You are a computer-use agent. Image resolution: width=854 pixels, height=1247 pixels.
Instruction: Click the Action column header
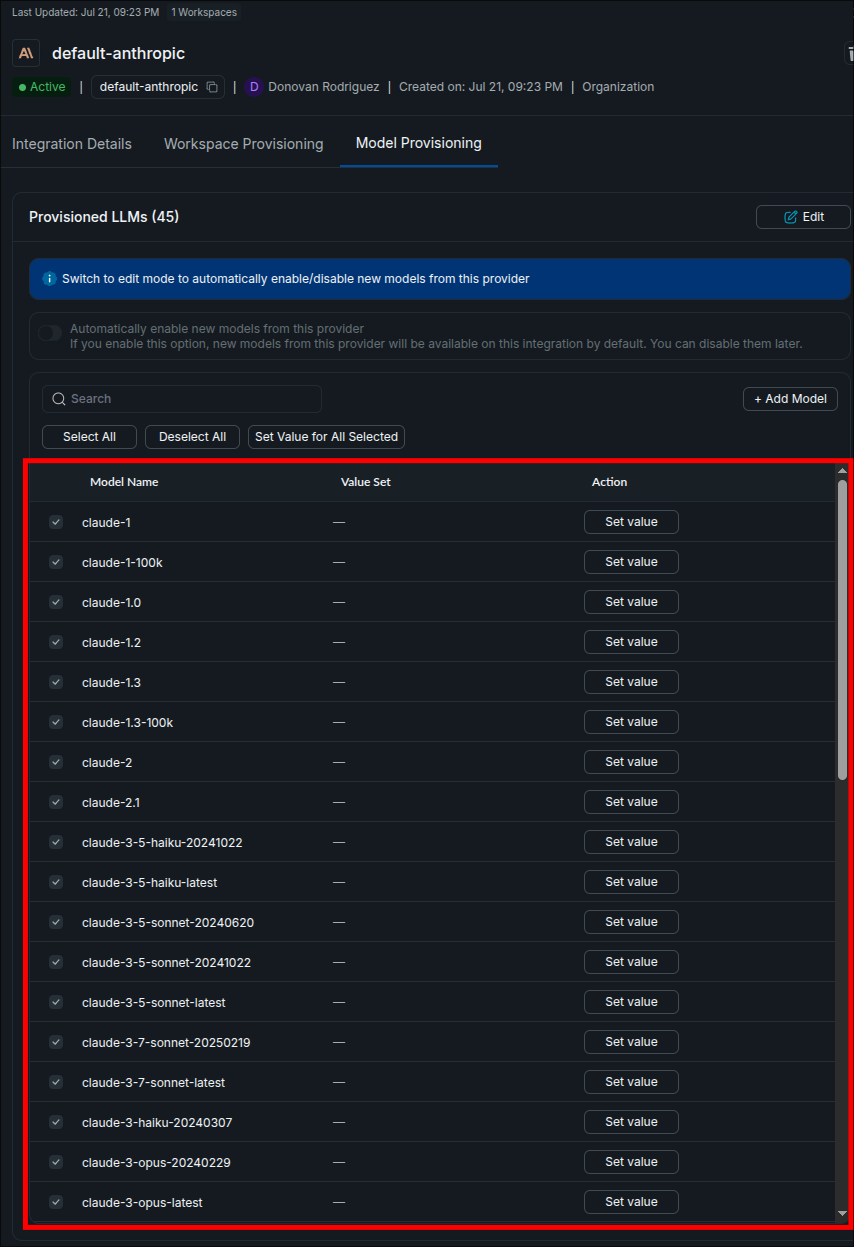609,482
